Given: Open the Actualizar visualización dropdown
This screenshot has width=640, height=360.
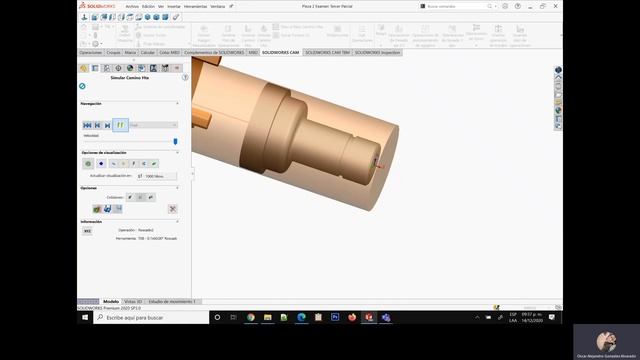Looking at the screenshot, I should click(x=157, y=176).
